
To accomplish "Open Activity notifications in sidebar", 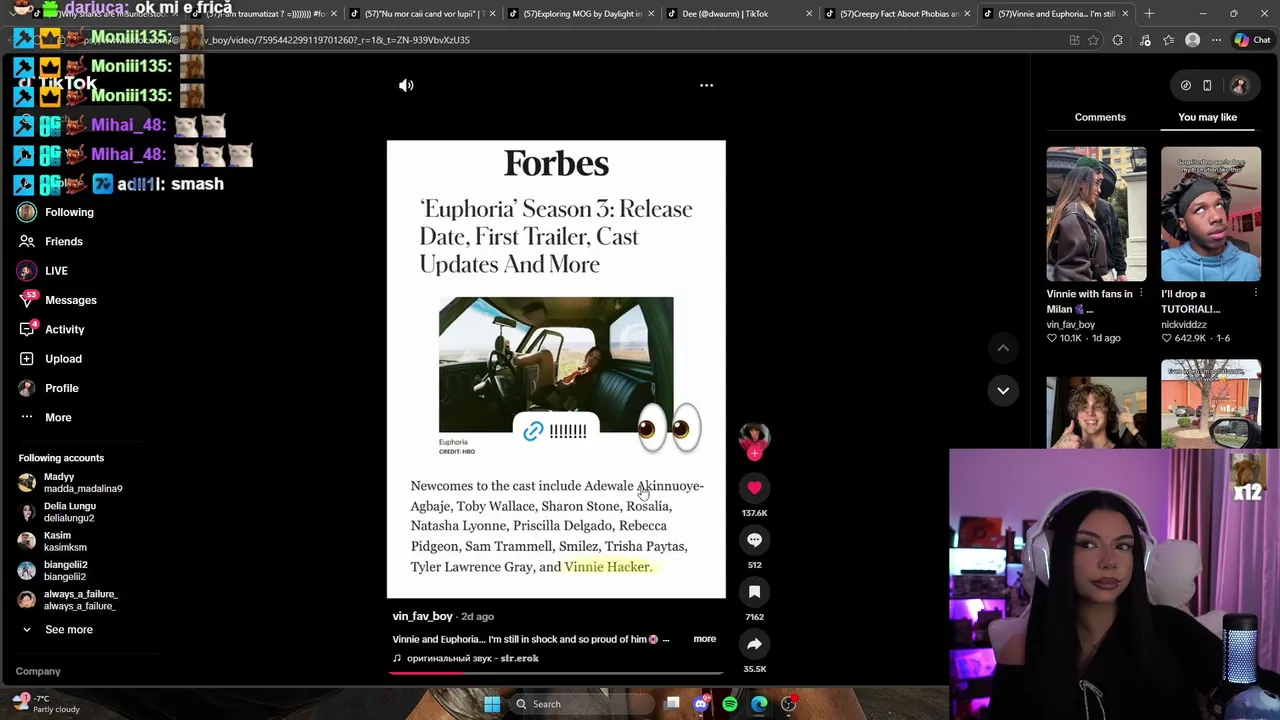I will (x=51, y=329).
